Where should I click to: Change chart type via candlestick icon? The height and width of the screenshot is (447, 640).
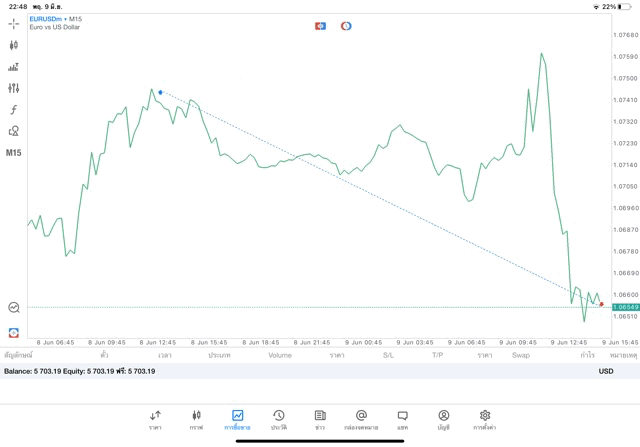click(14, 45)
